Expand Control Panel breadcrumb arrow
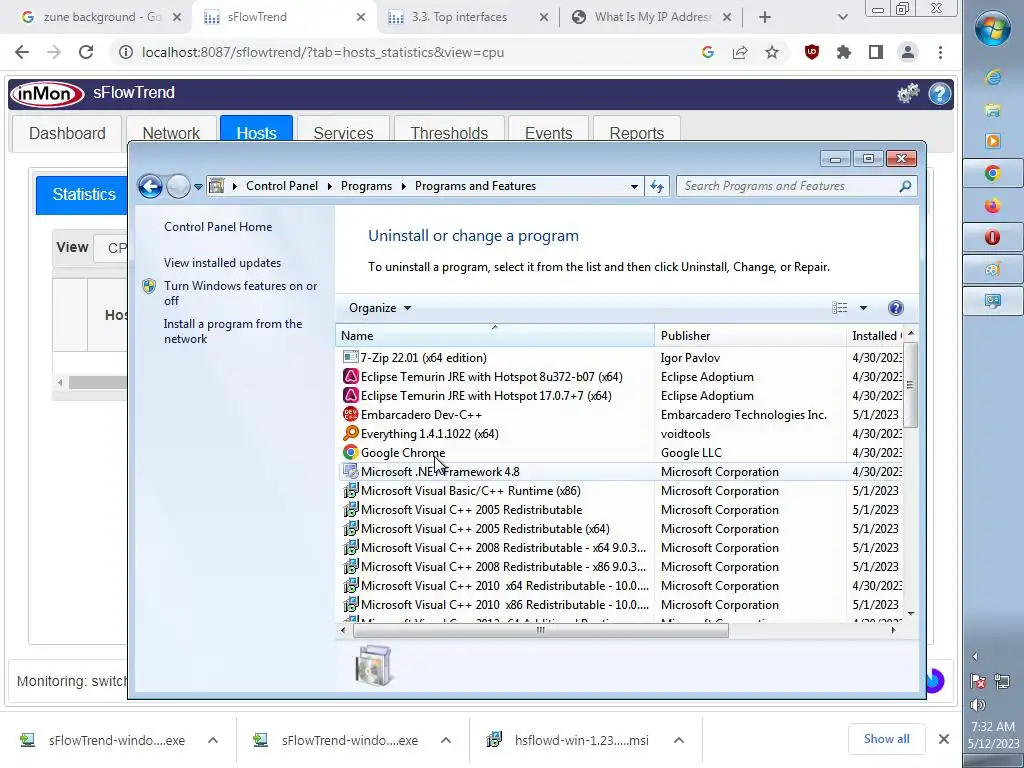Image resolution: width=1024 pixels, height=768 pixels. (328, 186)
